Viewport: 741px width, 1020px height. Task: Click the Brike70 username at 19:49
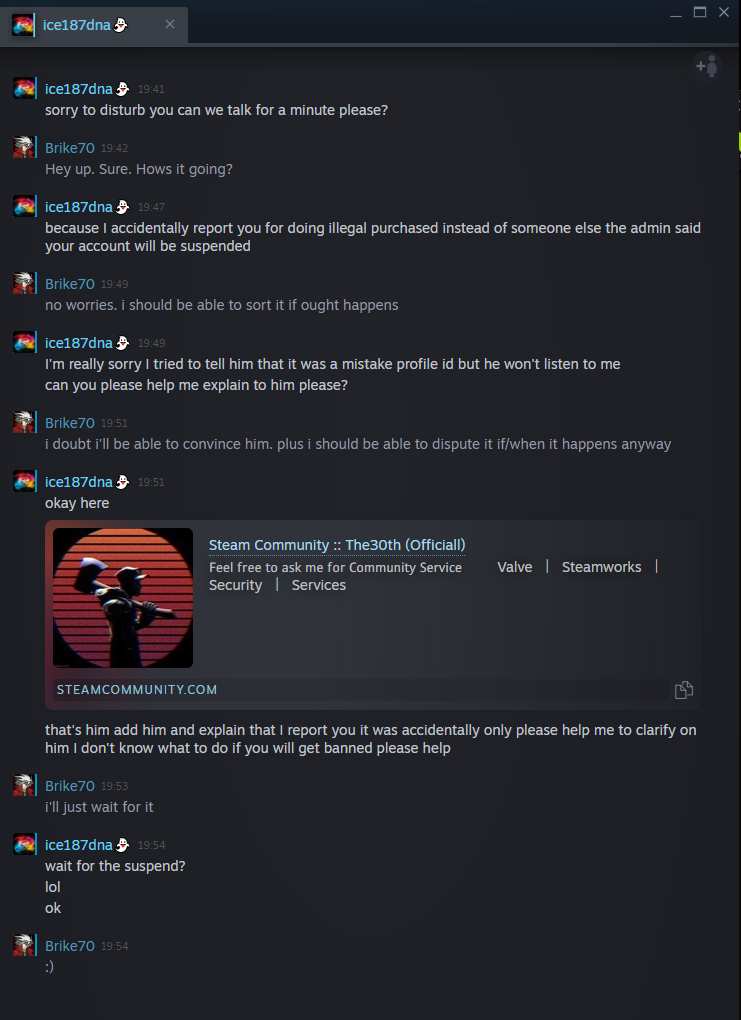coord(70,284)
